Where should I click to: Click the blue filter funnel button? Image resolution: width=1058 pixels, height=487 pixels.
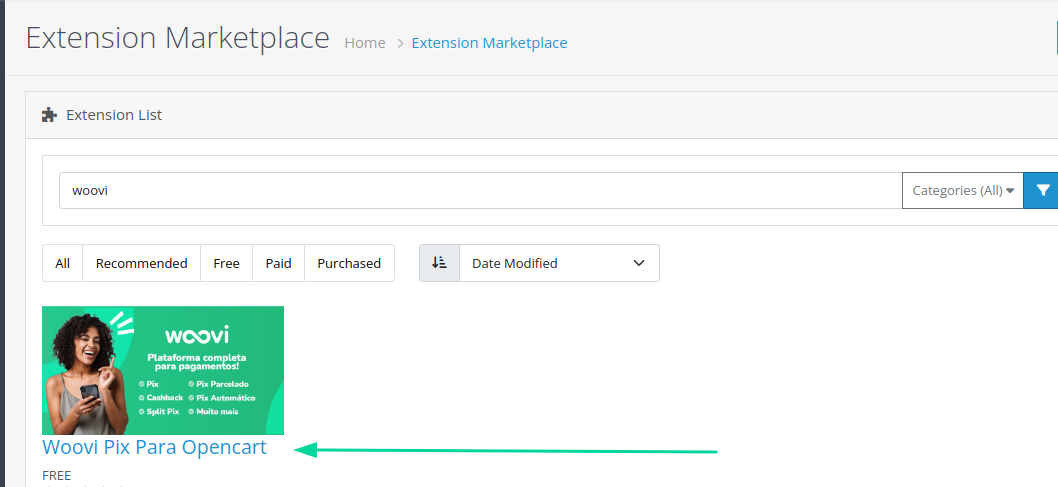point(1041,191)
